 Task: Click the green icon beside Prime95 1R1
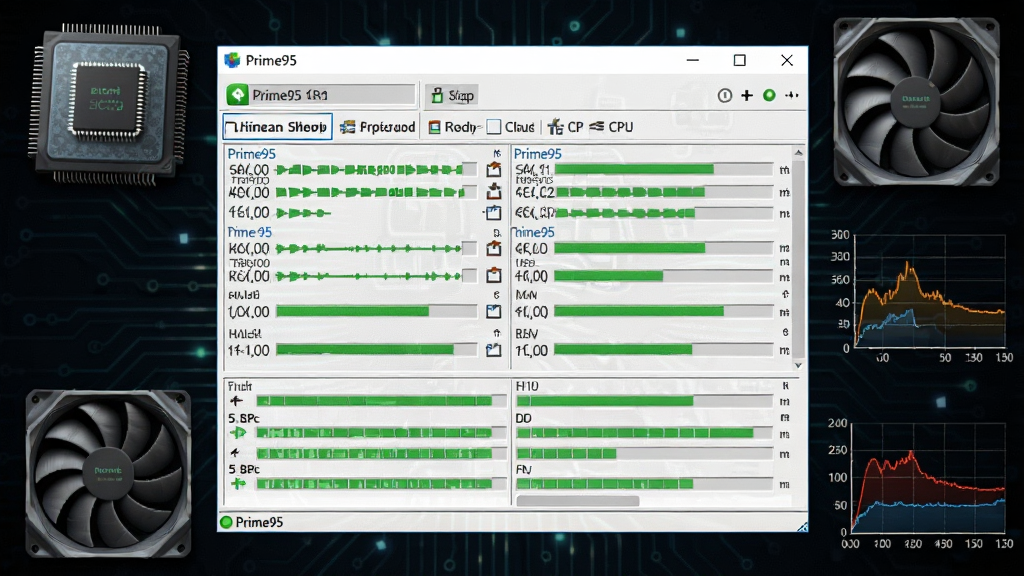point(238,95)
